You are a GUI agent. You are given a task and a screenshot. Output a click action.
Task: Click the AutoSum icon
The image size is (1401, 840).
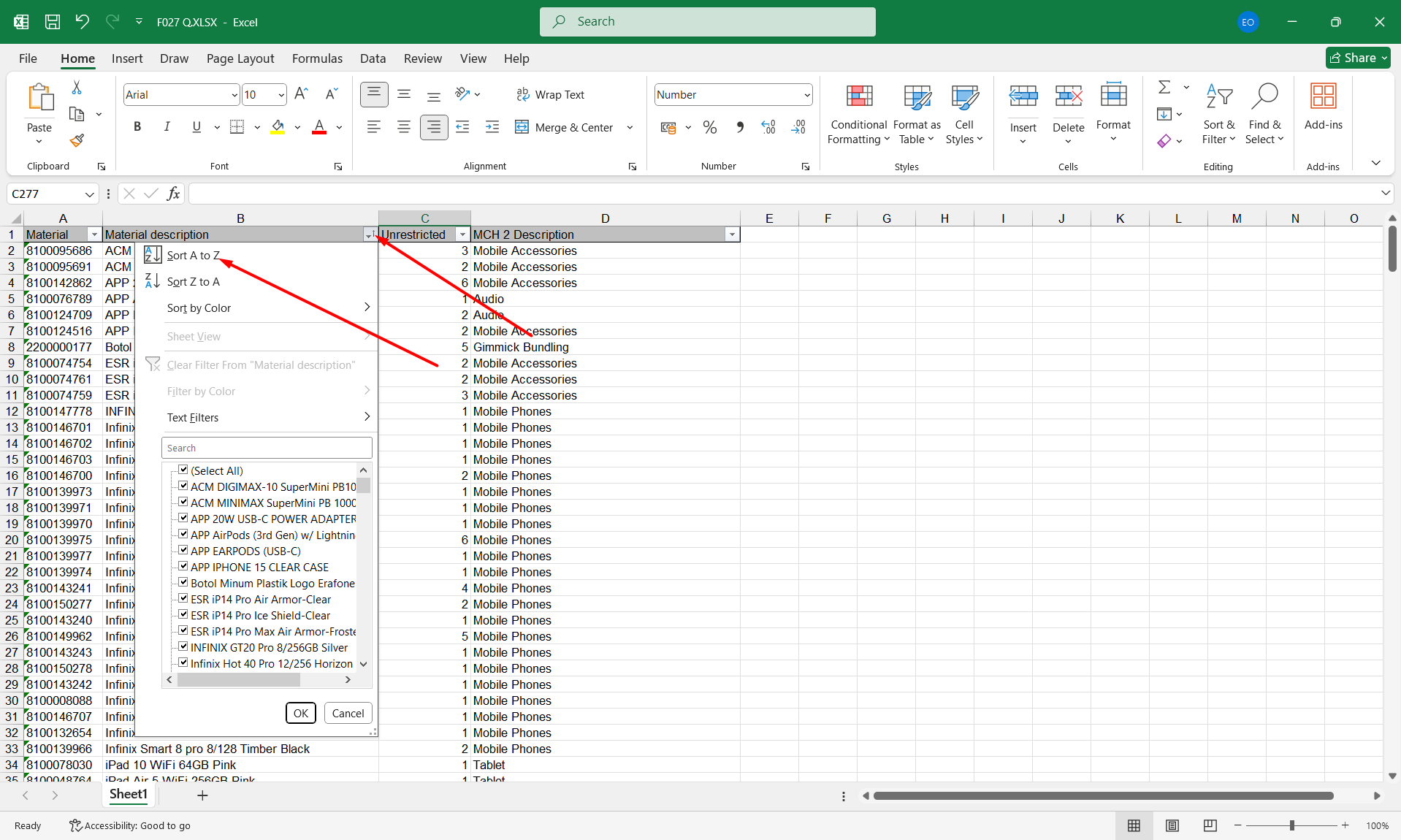(1164, 88)
